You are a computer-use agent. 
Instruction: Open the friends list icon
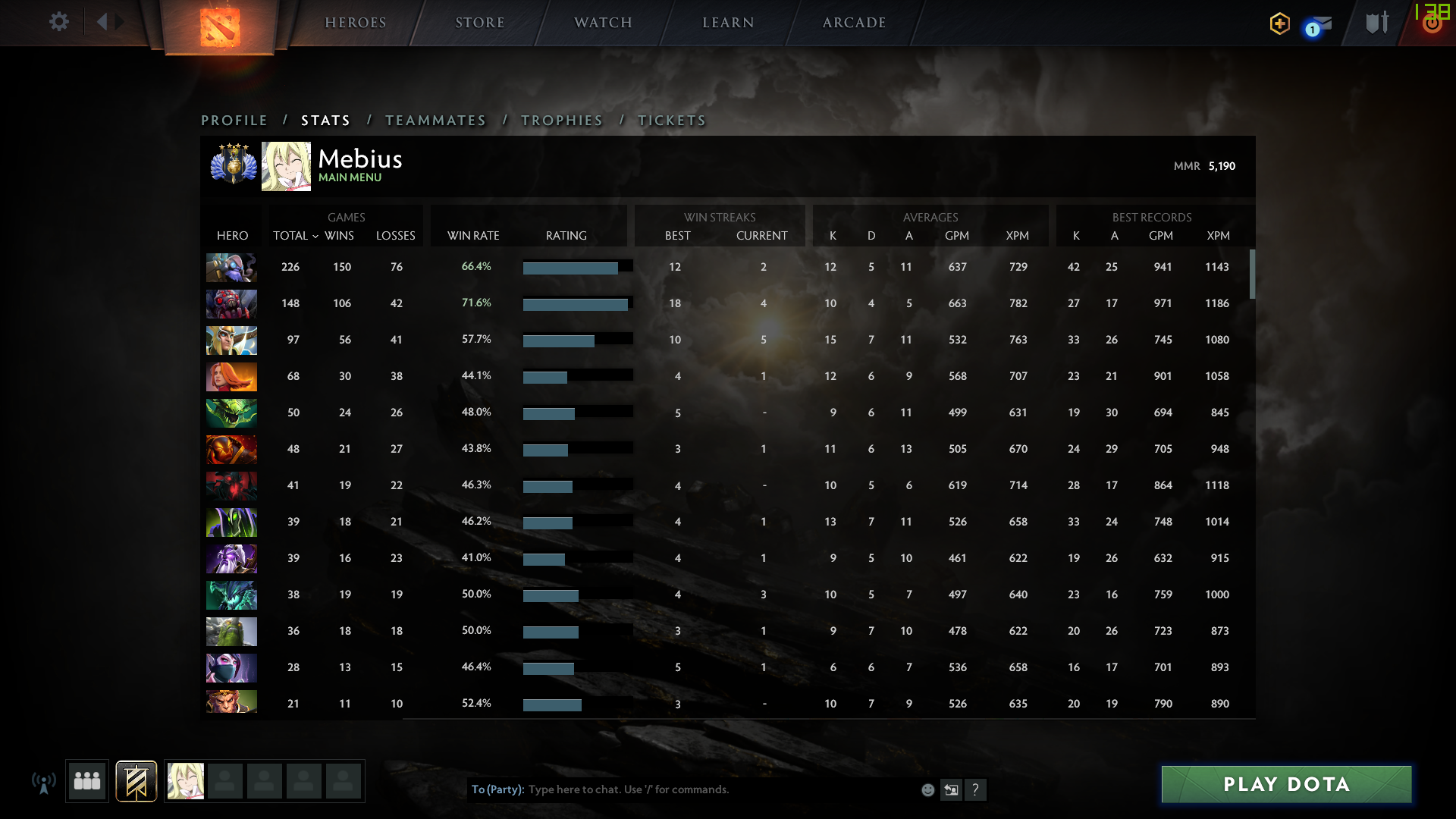tap(87, 781)
